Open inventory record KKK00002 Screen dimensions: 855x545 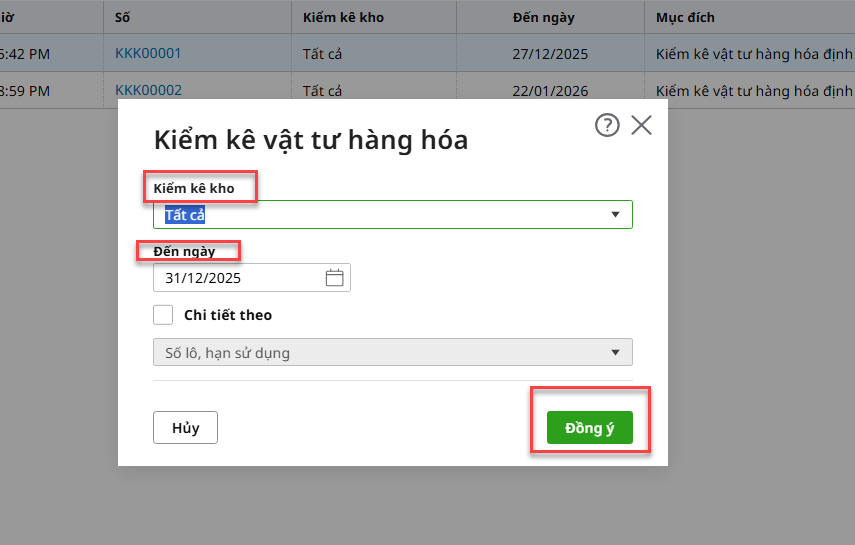148,91
